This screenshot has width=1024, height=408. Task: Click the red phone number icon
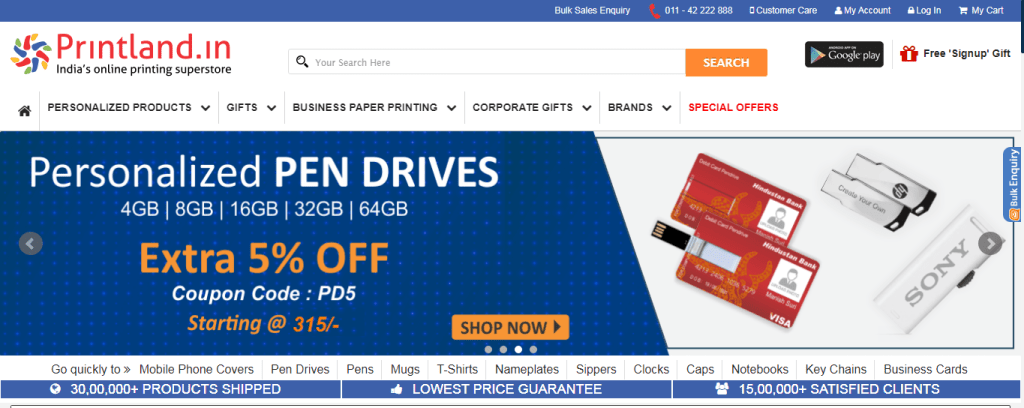654,10
